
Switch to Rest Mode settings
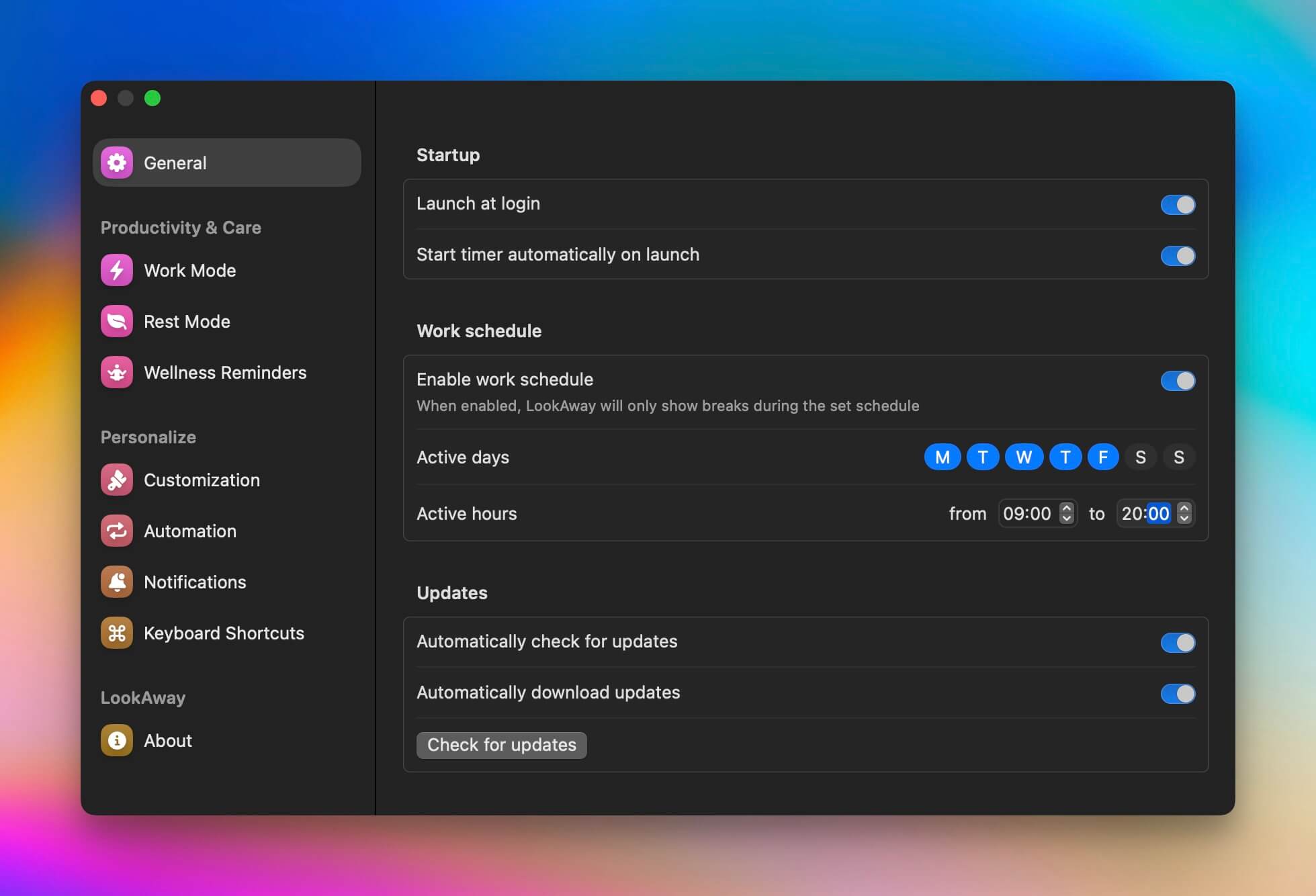pyautogui.click(x=227, y=321)
